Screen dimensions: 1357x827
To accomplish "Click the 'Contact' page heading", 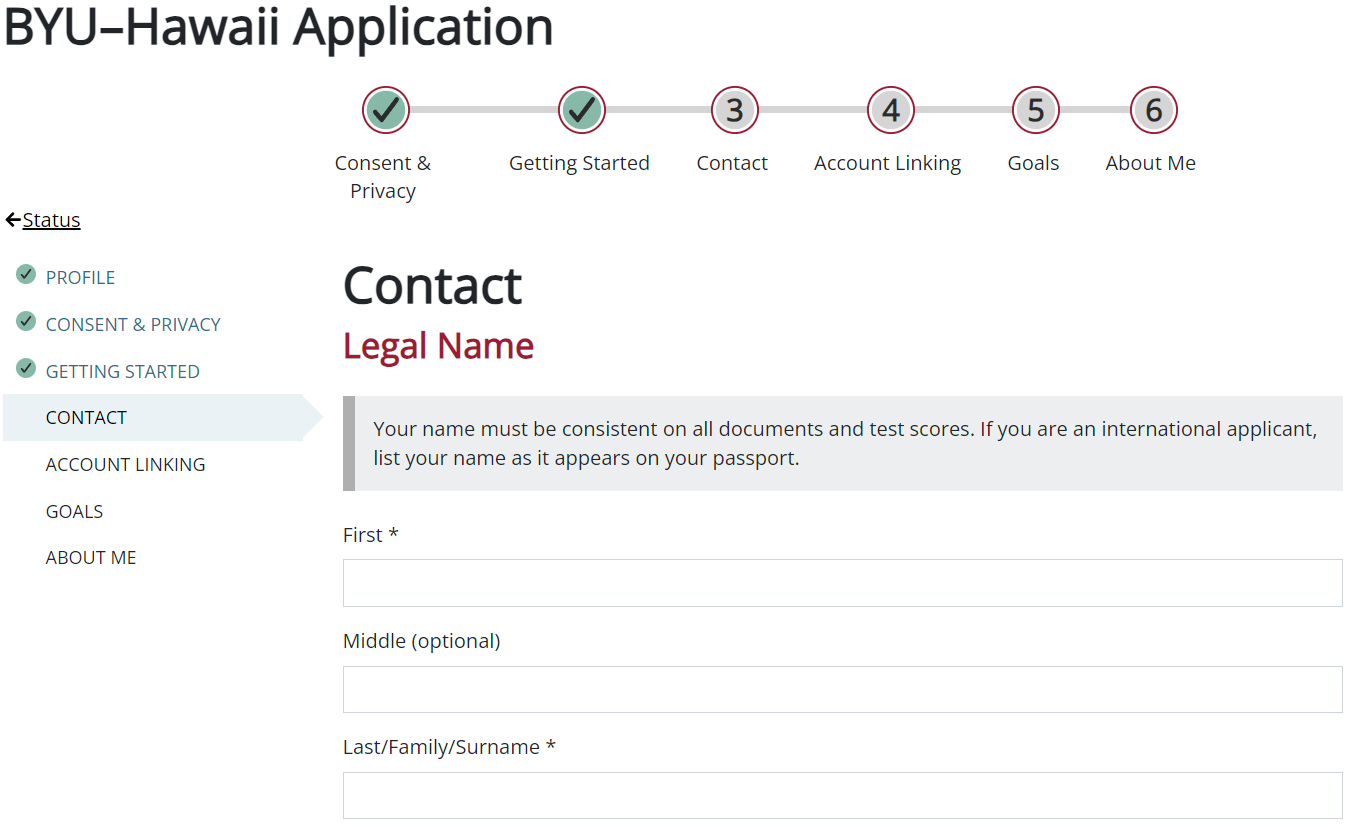I will coord(432,286).
